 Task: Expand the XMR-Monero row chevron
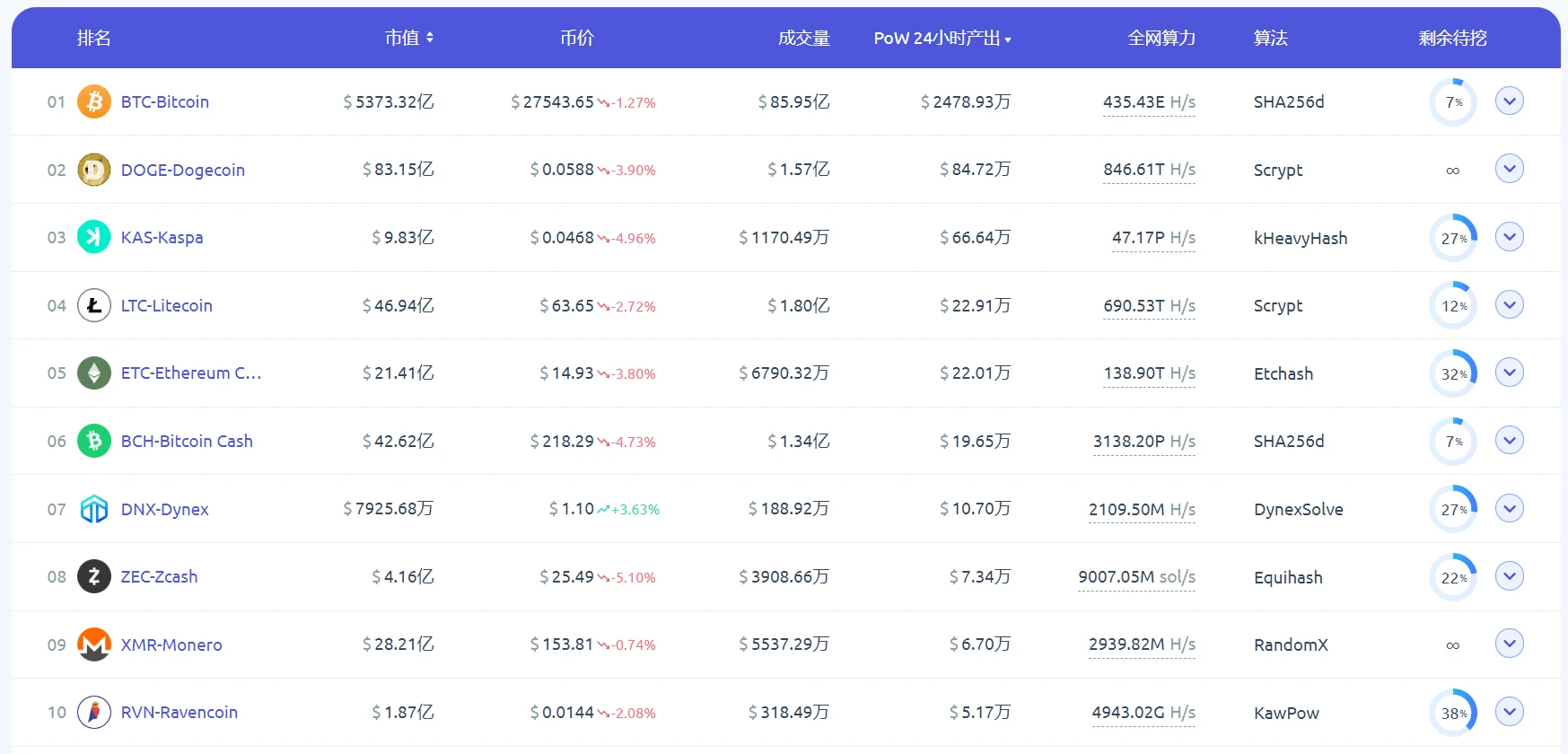(x=1509, y=644)
